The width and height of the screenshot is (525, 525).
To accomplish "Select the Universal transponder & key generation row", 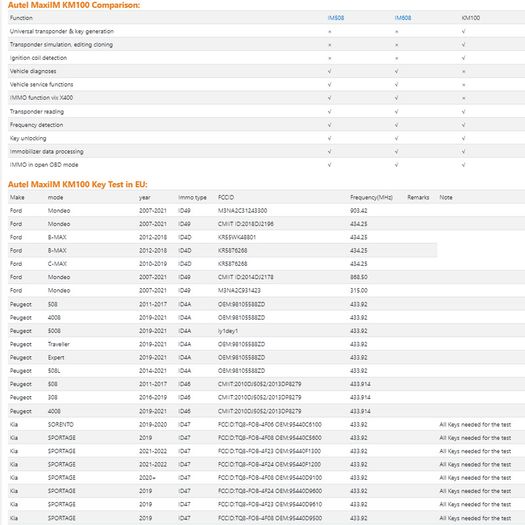I will [x=267, y=31].
